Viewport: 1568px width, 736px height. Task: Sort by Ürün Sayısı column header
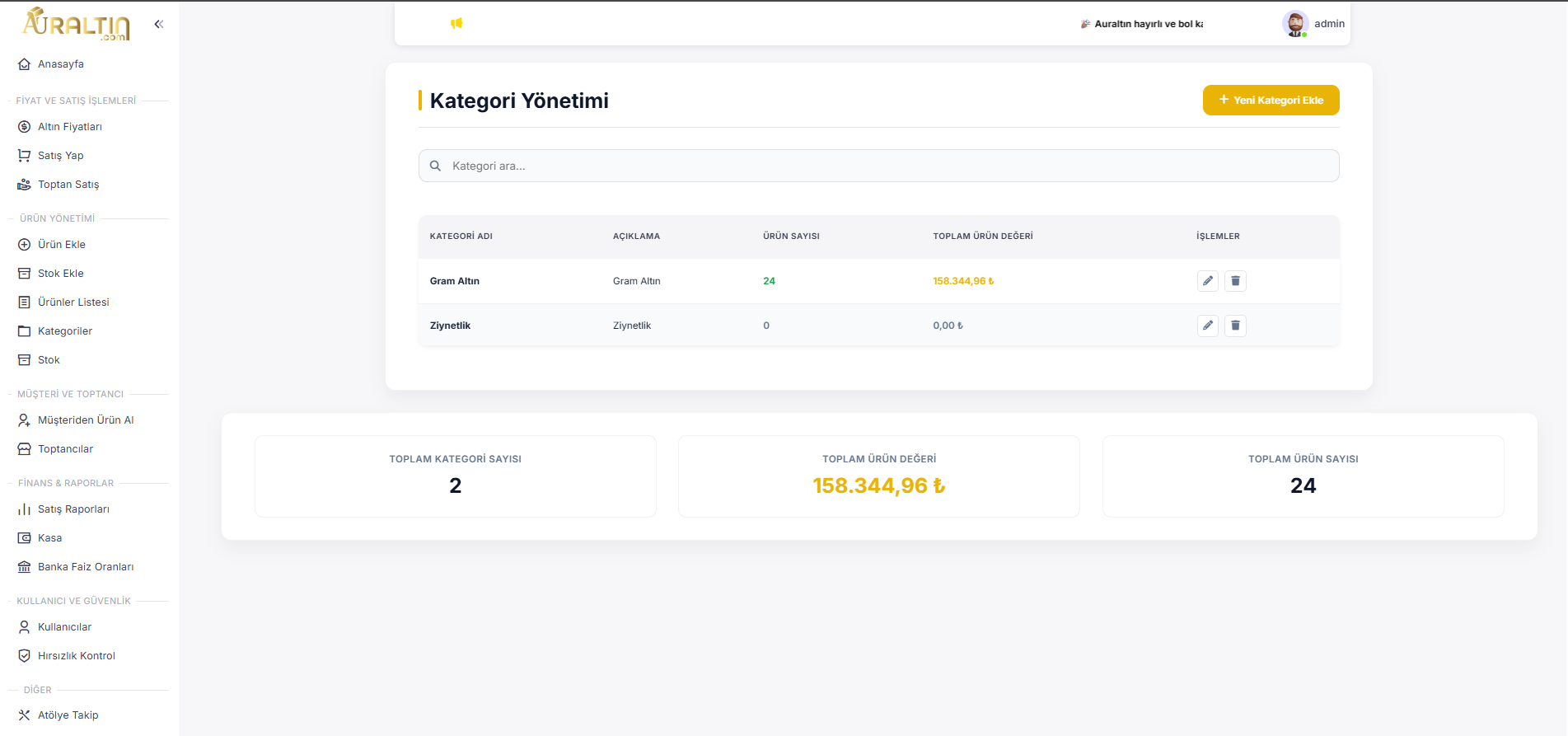pyautogui.click(x=791, y=237)
